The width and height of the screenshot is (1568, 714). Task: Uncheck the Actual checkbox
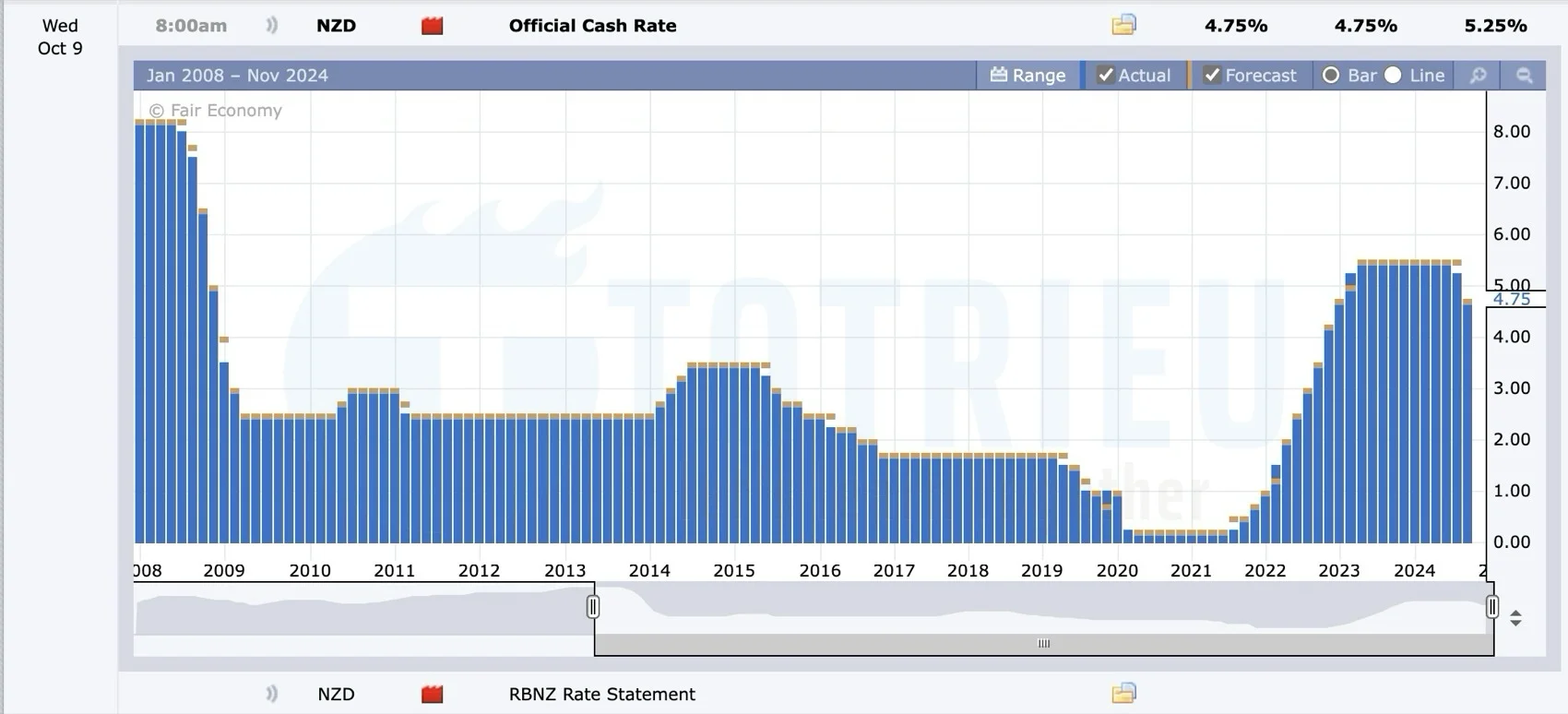[1105, 76]
